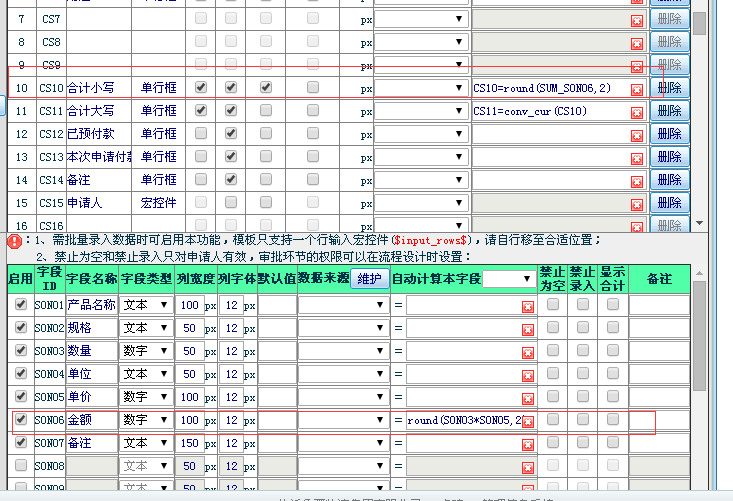Click 删除 button for row CS10 合计小写
Viewport: 733px width, 501px height.
click(669, 88)
